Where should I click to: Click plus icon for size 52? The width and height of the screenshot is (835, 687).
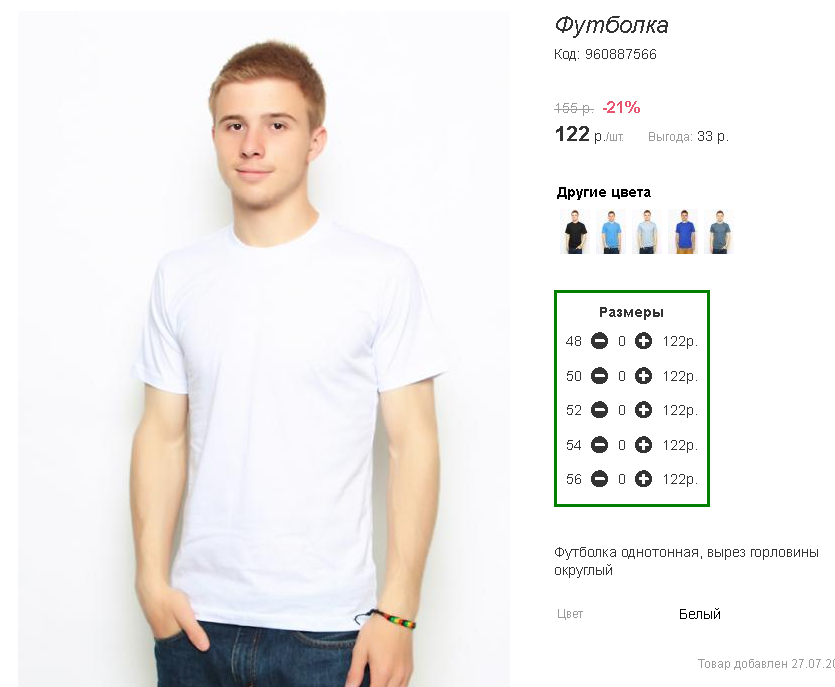point(643,410)
